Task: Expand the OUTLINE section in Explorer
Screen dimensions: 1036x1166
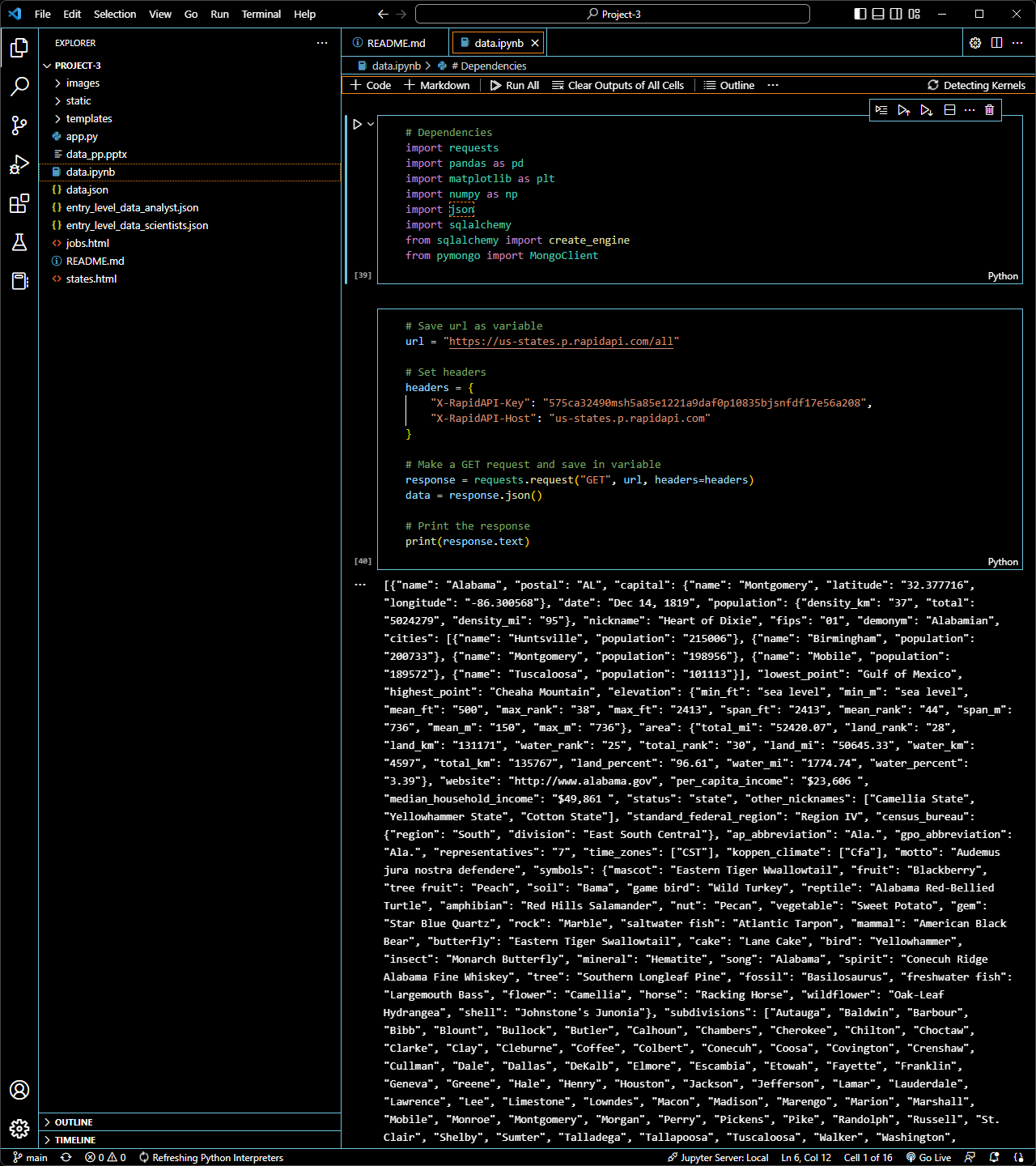Action: 73,1121
